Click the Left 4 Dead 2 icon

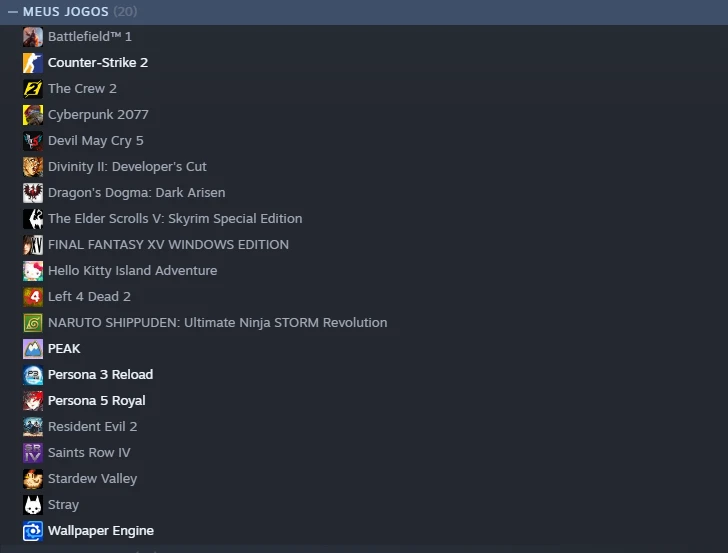pos(33,297)
